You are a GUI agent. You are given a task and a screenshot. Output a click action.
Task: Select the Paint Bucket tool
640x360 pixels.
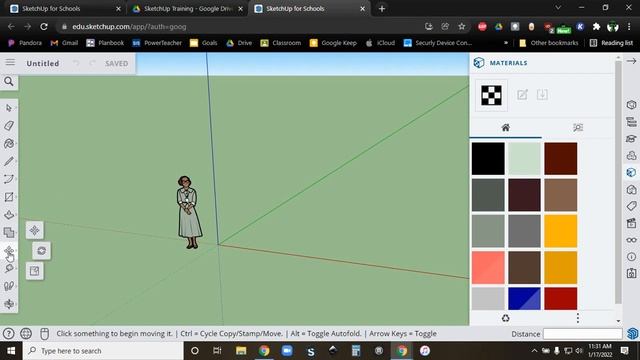point(9,144)
